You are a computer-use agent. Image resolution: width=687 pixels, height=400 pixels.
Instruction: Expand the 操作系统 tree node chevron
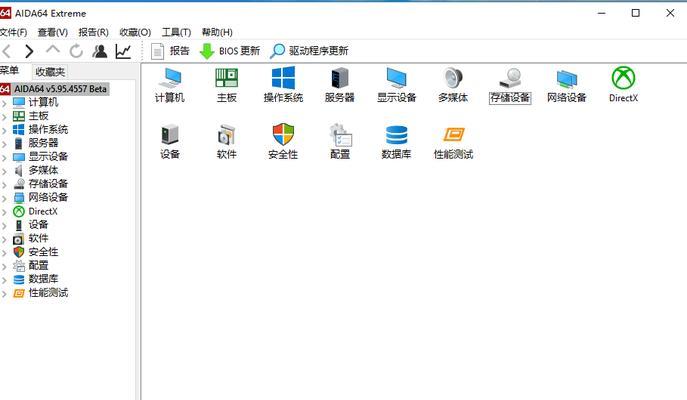[4, 131]
